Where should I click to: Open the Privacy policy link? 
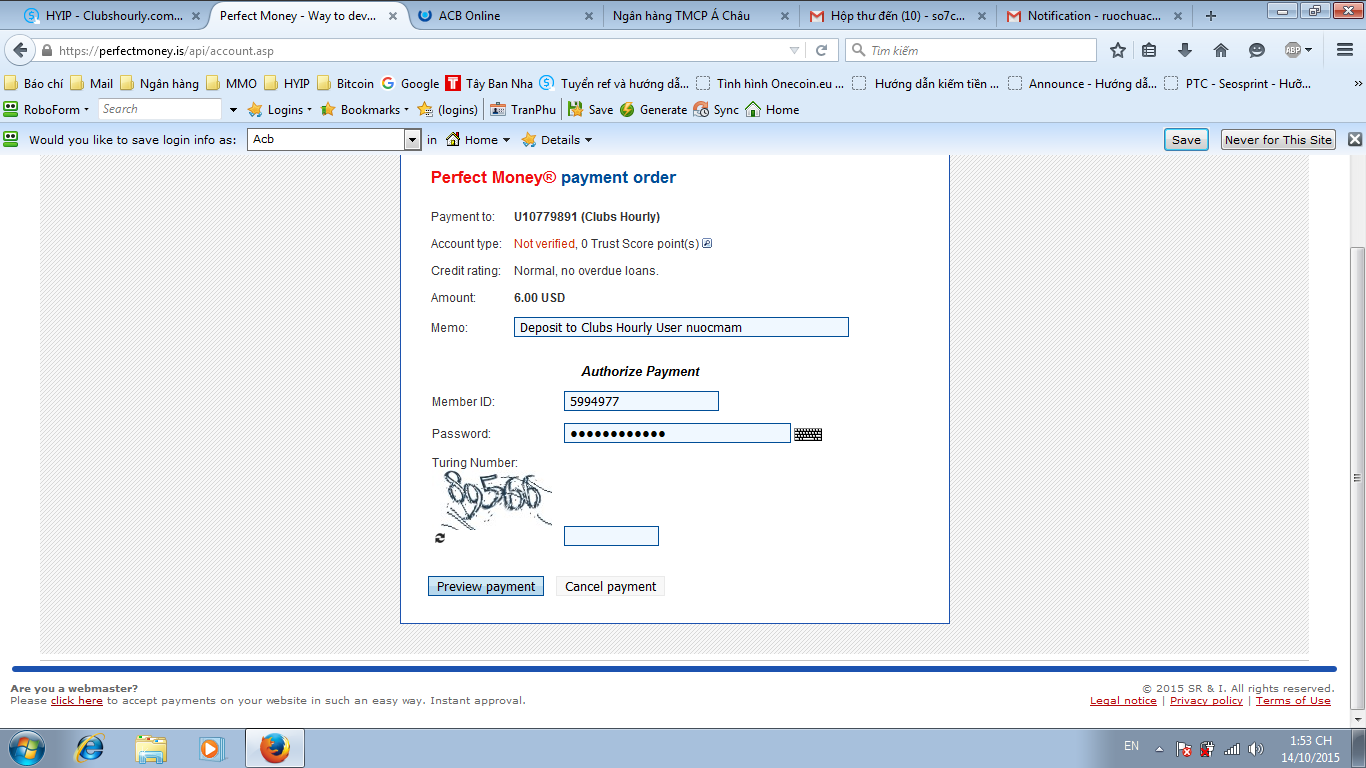(1206, 701)
